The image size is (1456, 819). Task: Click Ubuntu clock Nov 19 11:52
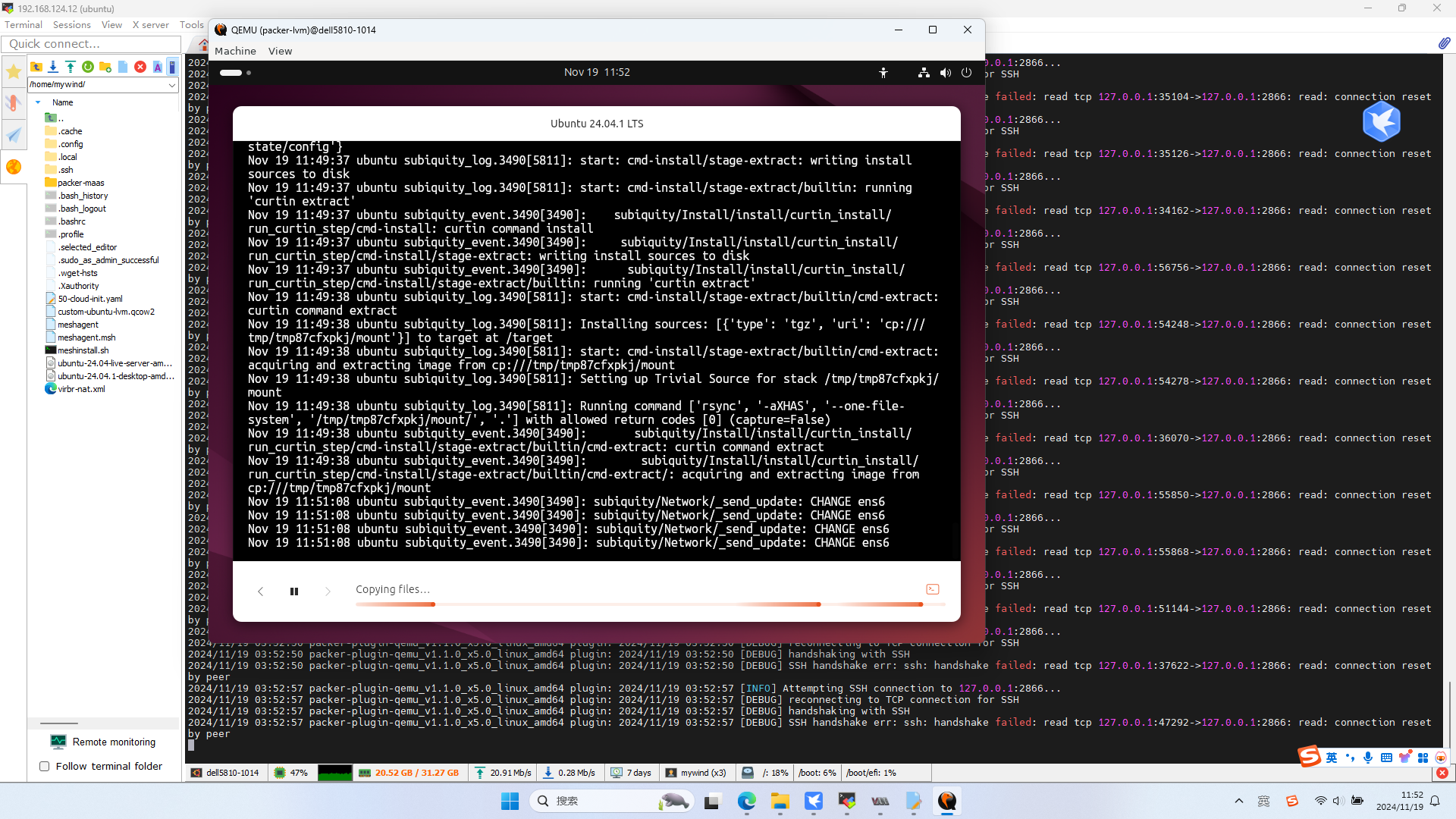point(597,72)
